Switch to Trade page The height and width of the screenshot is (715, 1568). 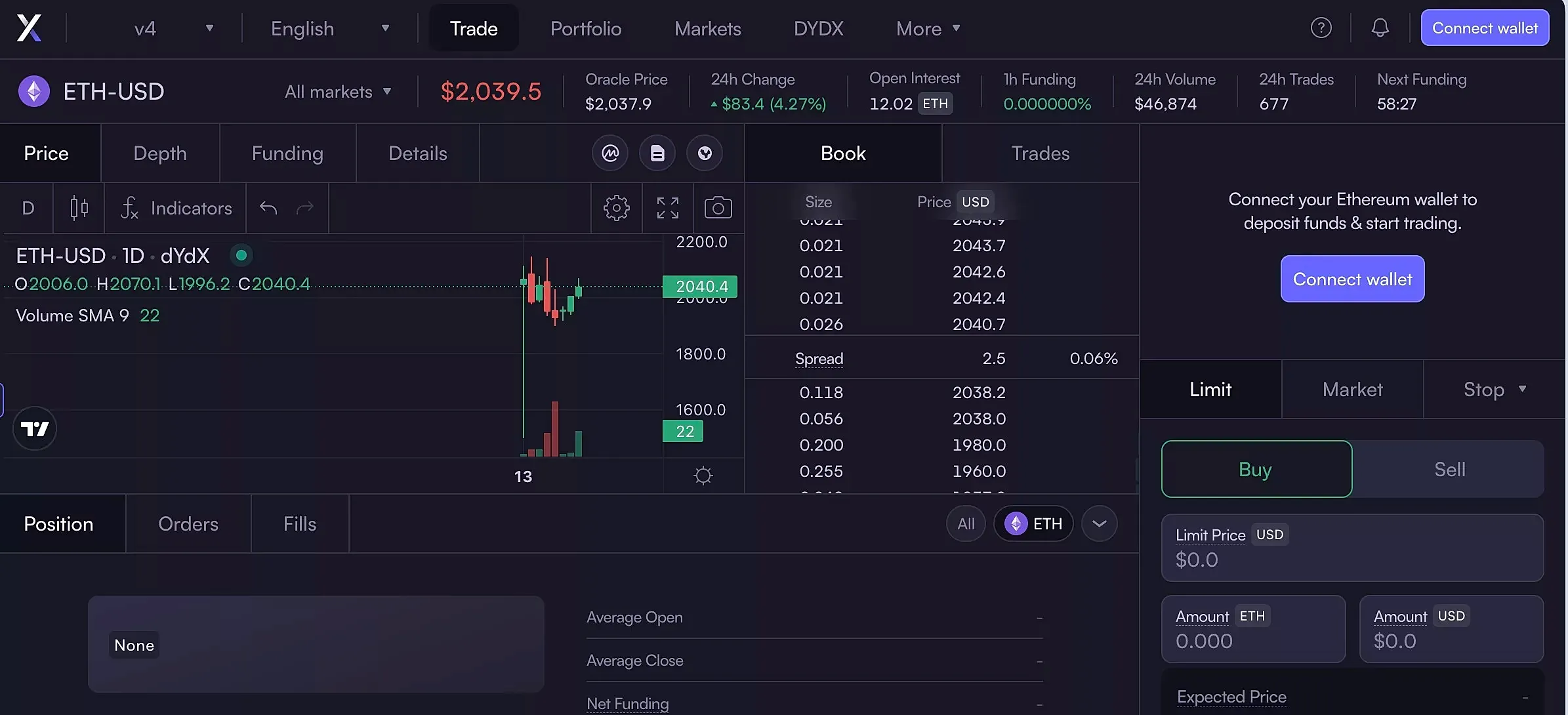click(474, 28)
